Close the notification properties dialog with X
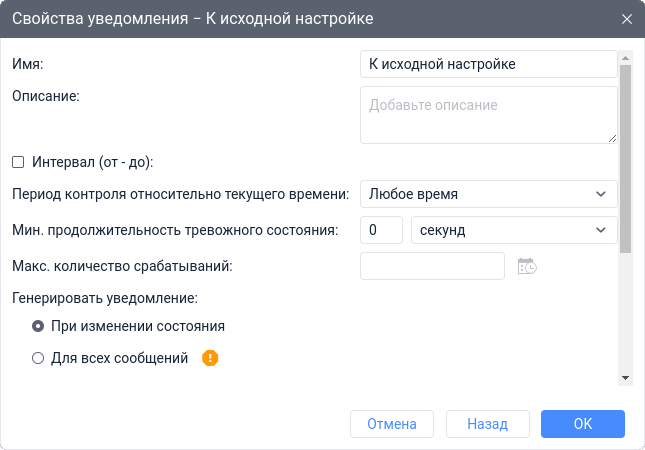The image size is (645, 450). 627,19
